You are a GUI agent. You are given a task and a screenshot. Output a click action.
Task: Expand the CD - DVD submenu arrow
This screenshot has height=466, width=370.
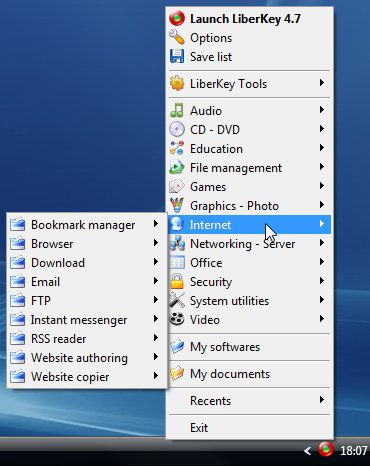[x=322, y=129]
